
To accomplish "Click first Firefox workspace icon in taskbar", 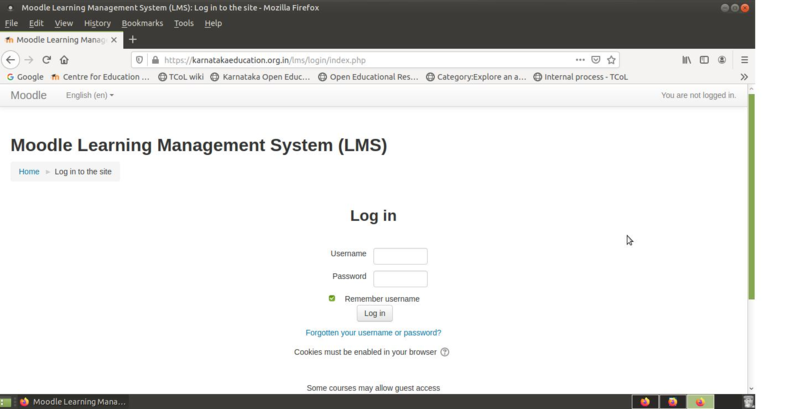I will [x=645, y=401].
